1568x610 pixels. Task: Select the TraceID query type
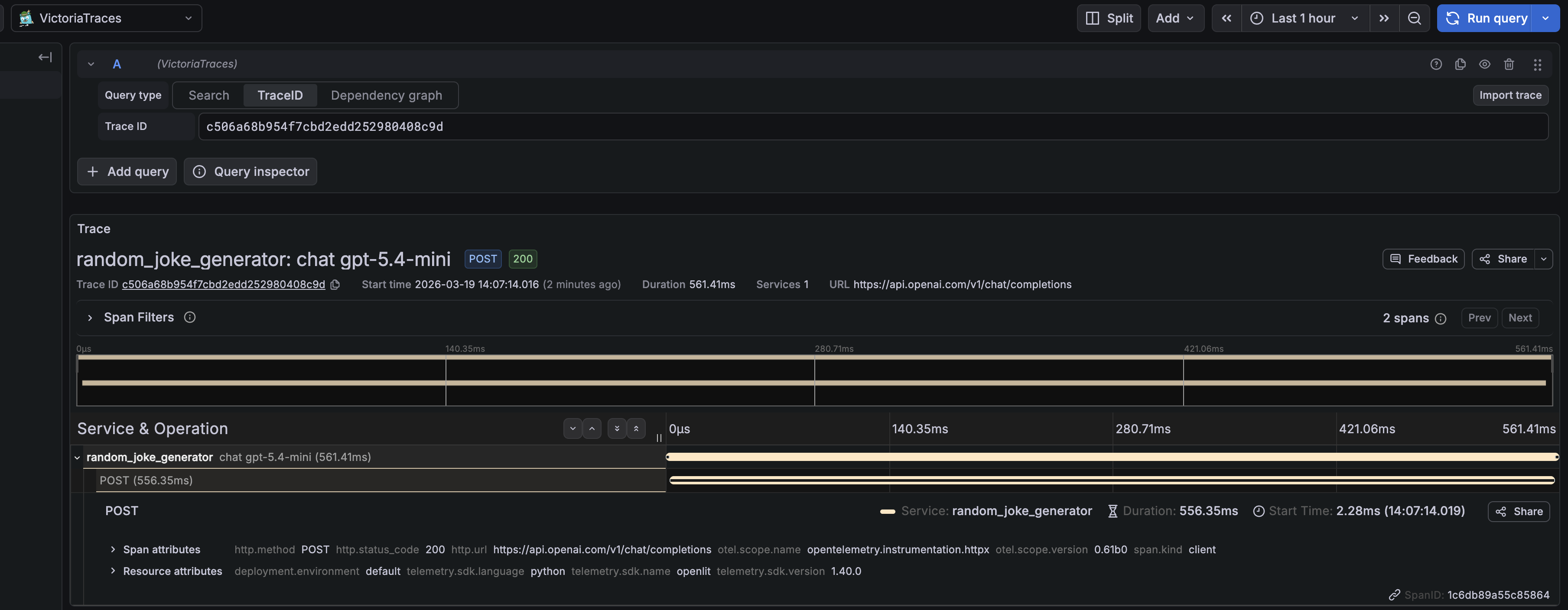pos(280,95)
